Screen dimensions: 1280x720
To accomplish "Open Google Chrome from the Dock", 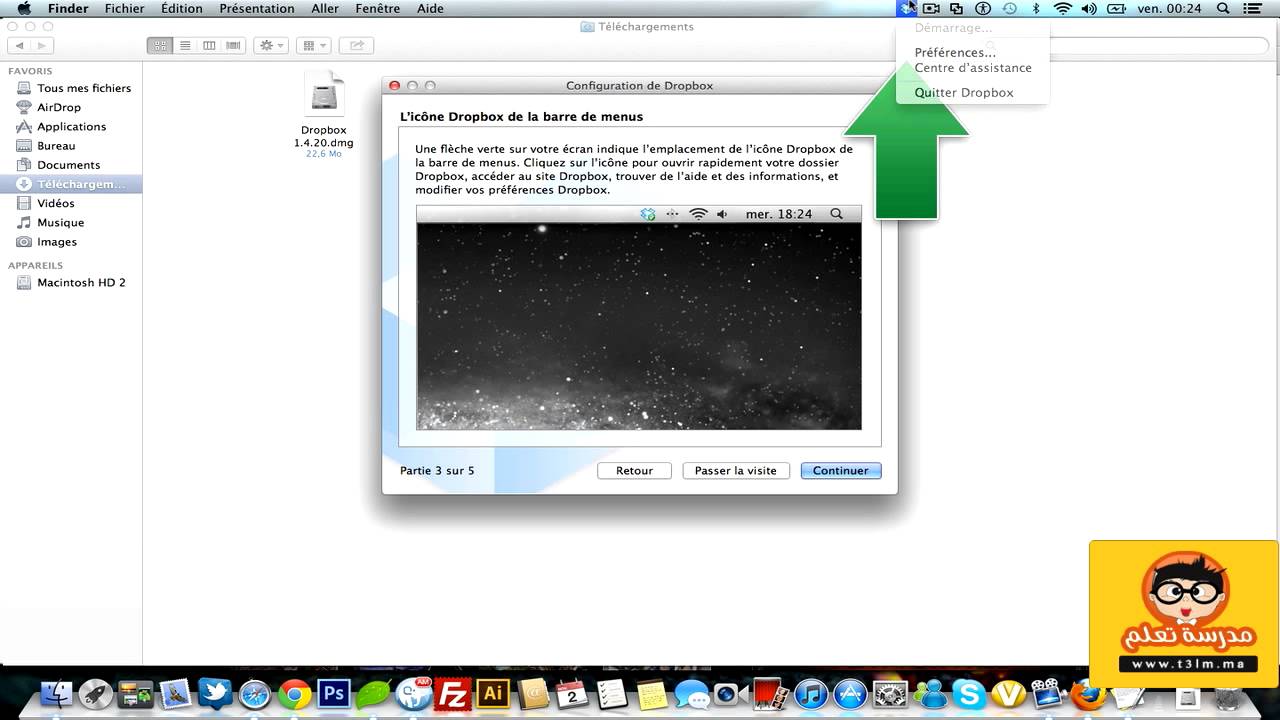I will (294, 693).
